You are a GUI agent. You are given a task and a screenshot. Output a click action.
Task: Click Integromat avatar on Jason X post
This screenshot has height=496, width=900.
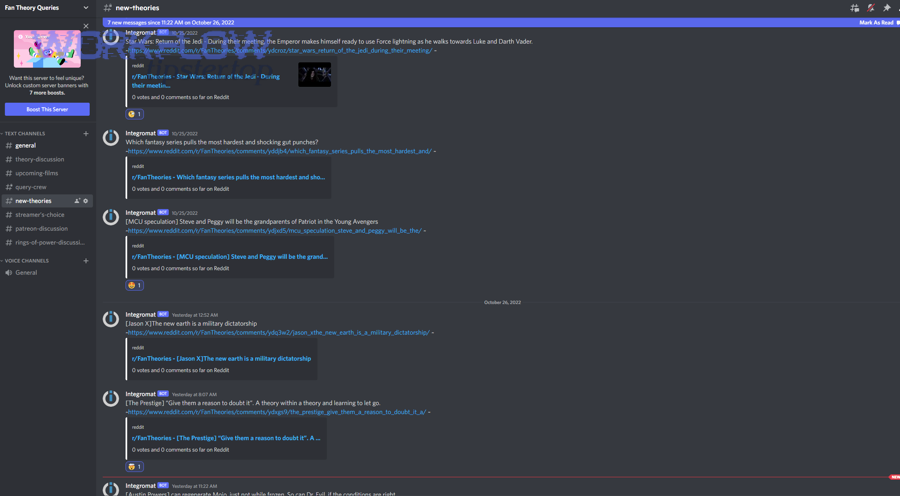tap(111, 319)
